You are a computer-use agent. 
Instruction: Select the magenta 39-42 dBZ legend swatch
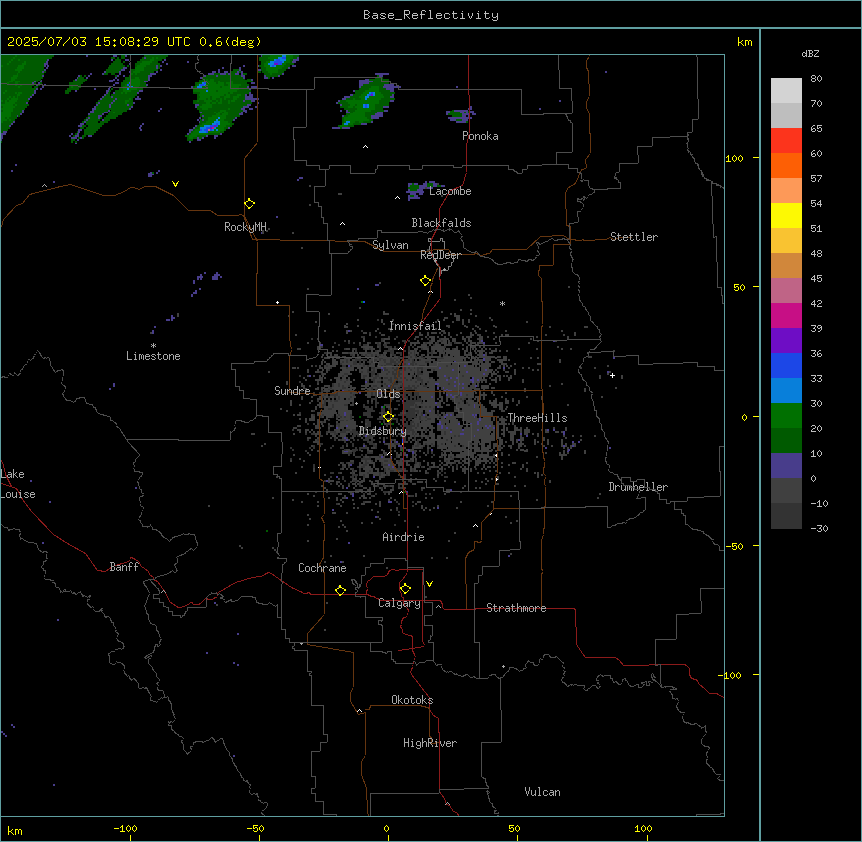(786, 315)
